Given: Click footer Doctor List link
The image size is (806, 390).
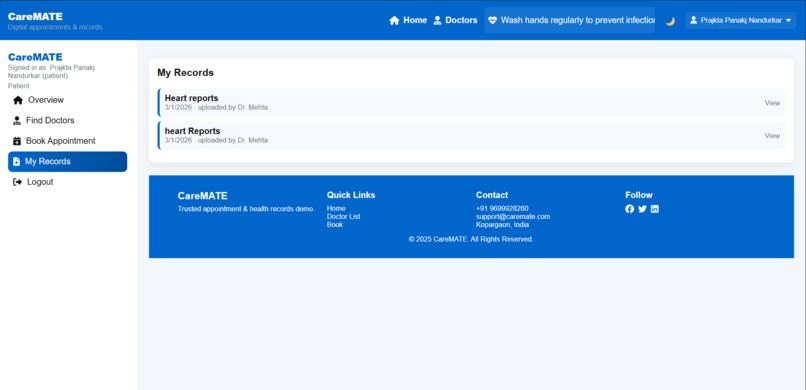Looking at the screenshot, I should [343, 217].
